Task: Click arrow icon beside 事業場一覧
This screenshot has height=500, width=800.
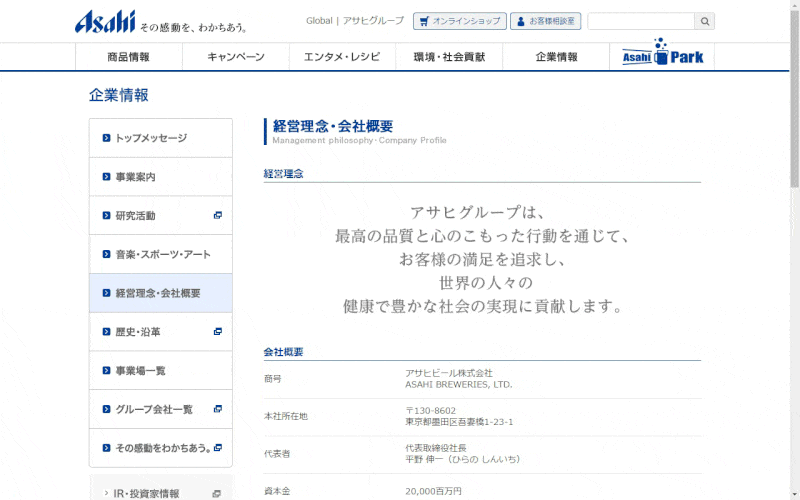Action: [x=106, y=370]
